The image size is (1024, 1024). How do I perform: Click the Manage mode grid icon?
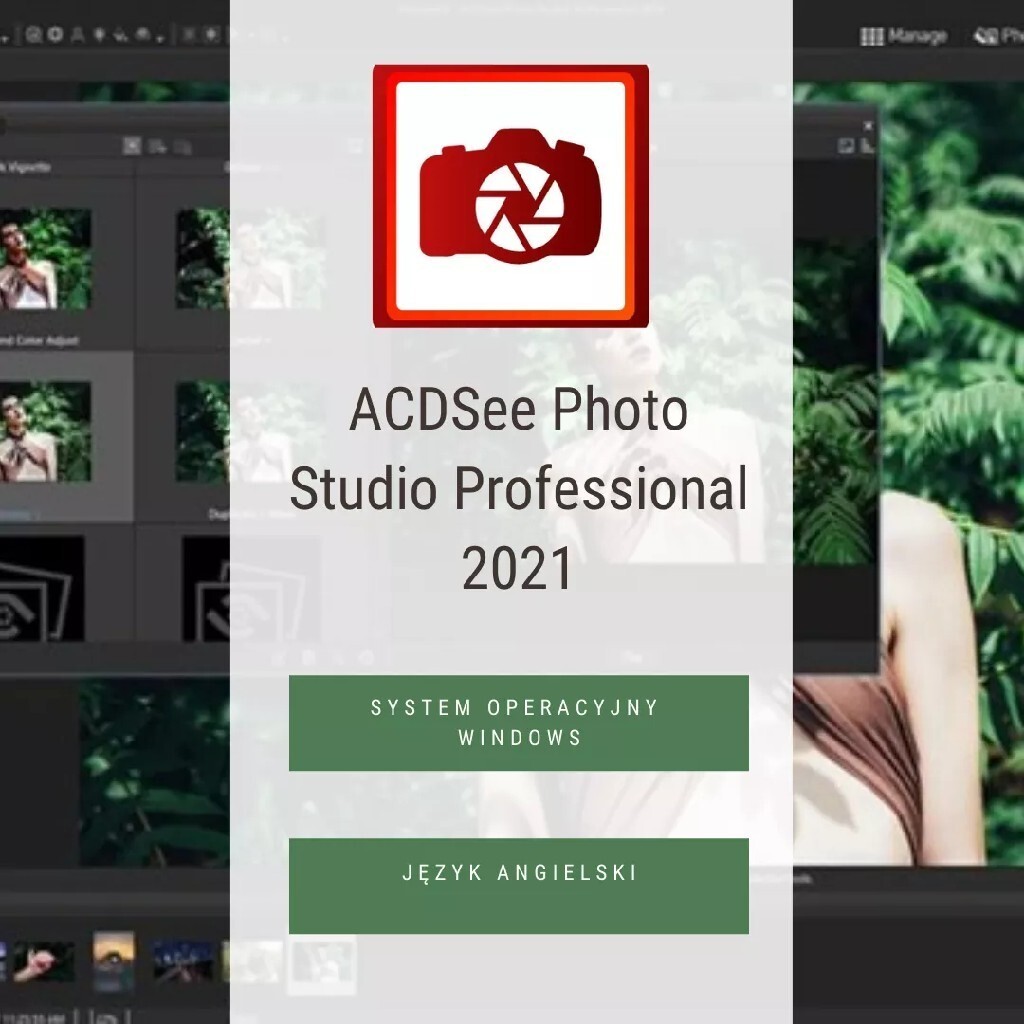(x=870, y=35)
